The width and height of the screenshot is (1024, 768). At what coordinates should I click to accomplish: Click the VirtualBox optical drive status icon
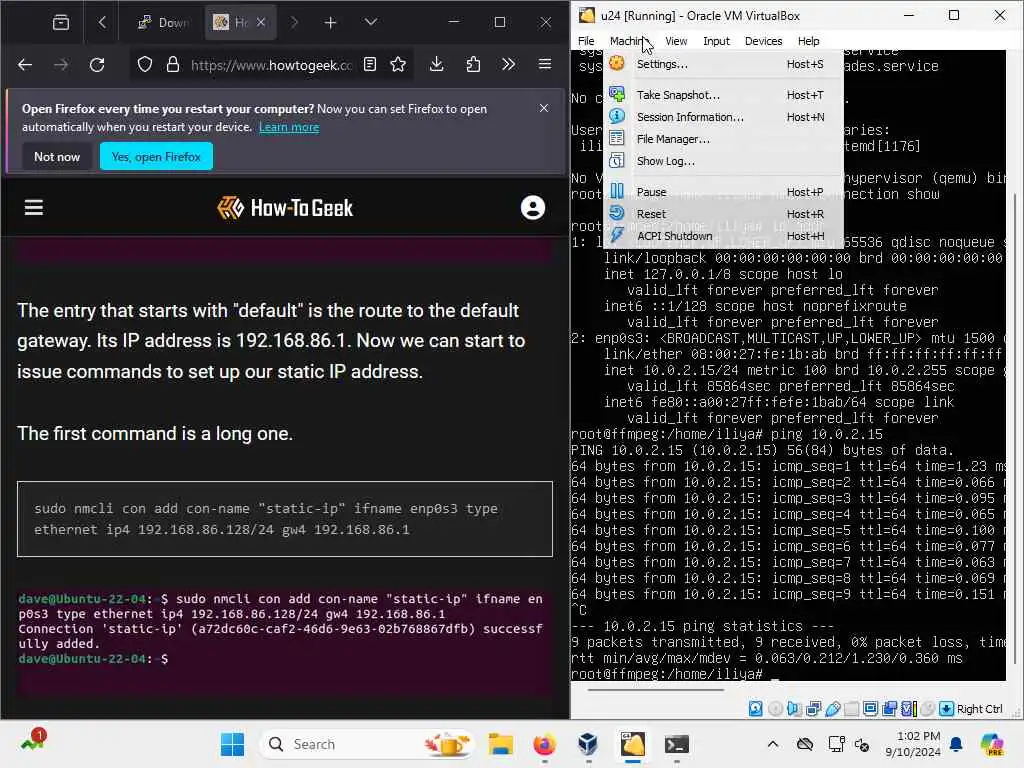(775, 709)
